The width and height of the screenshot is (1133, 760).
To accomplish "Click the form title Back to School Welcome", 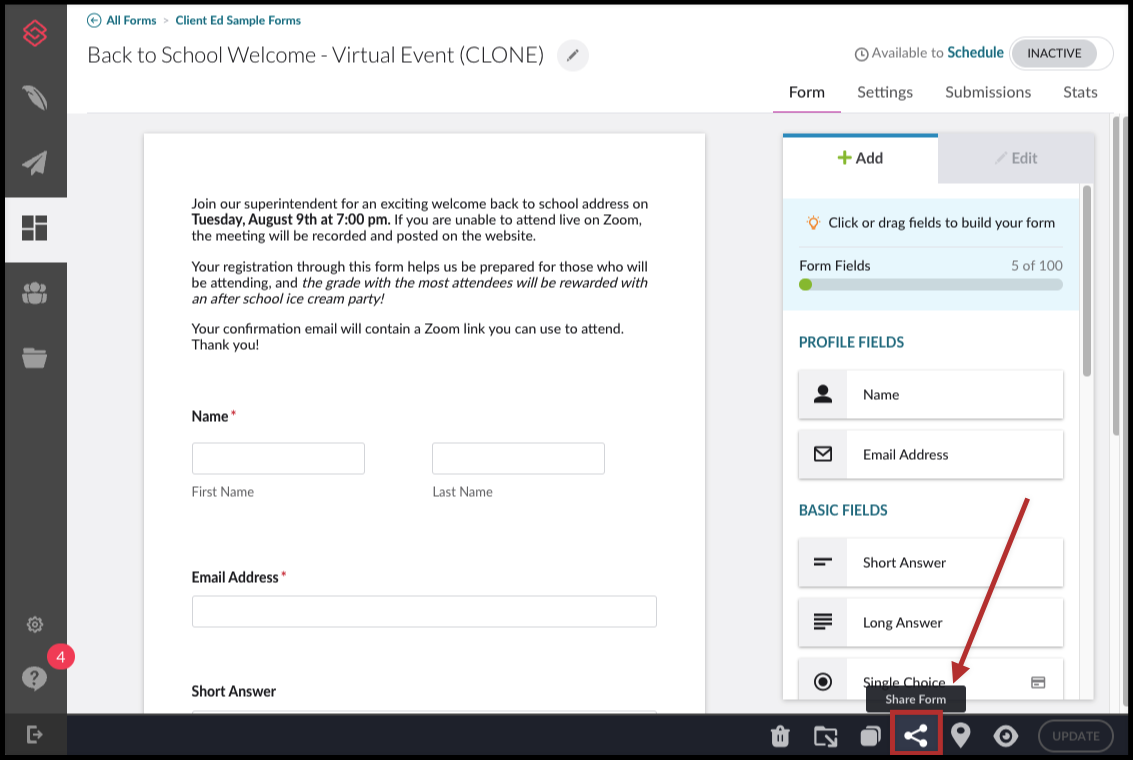I will 316,56.
